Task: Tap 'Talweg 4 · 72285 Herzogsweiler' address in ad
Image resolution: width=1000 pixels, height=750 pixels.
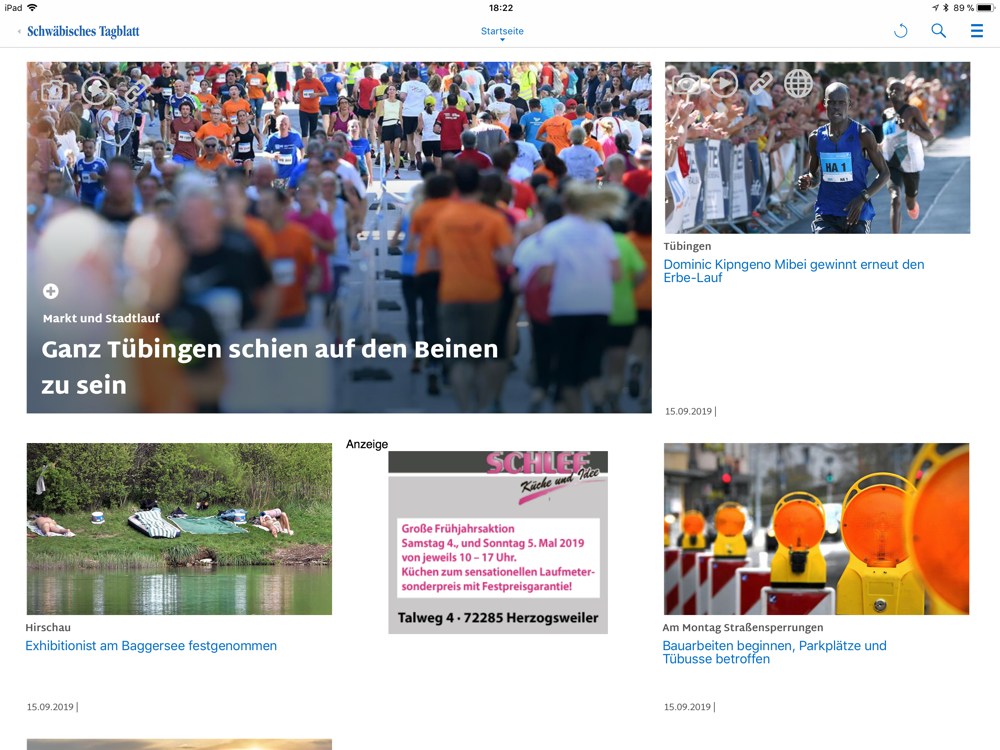Action: [498, 618]
